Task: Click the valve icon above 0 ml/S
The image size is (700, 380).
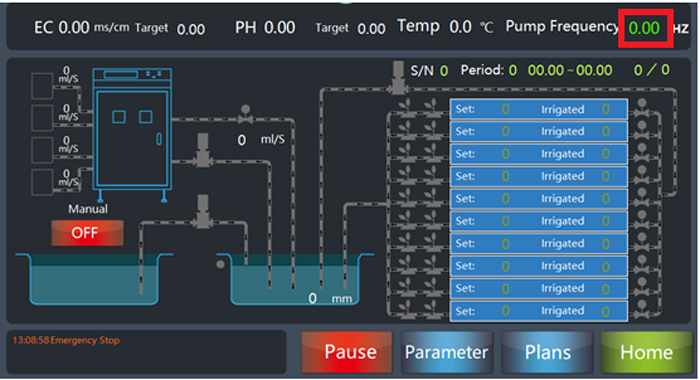Action: pos(245,115)
